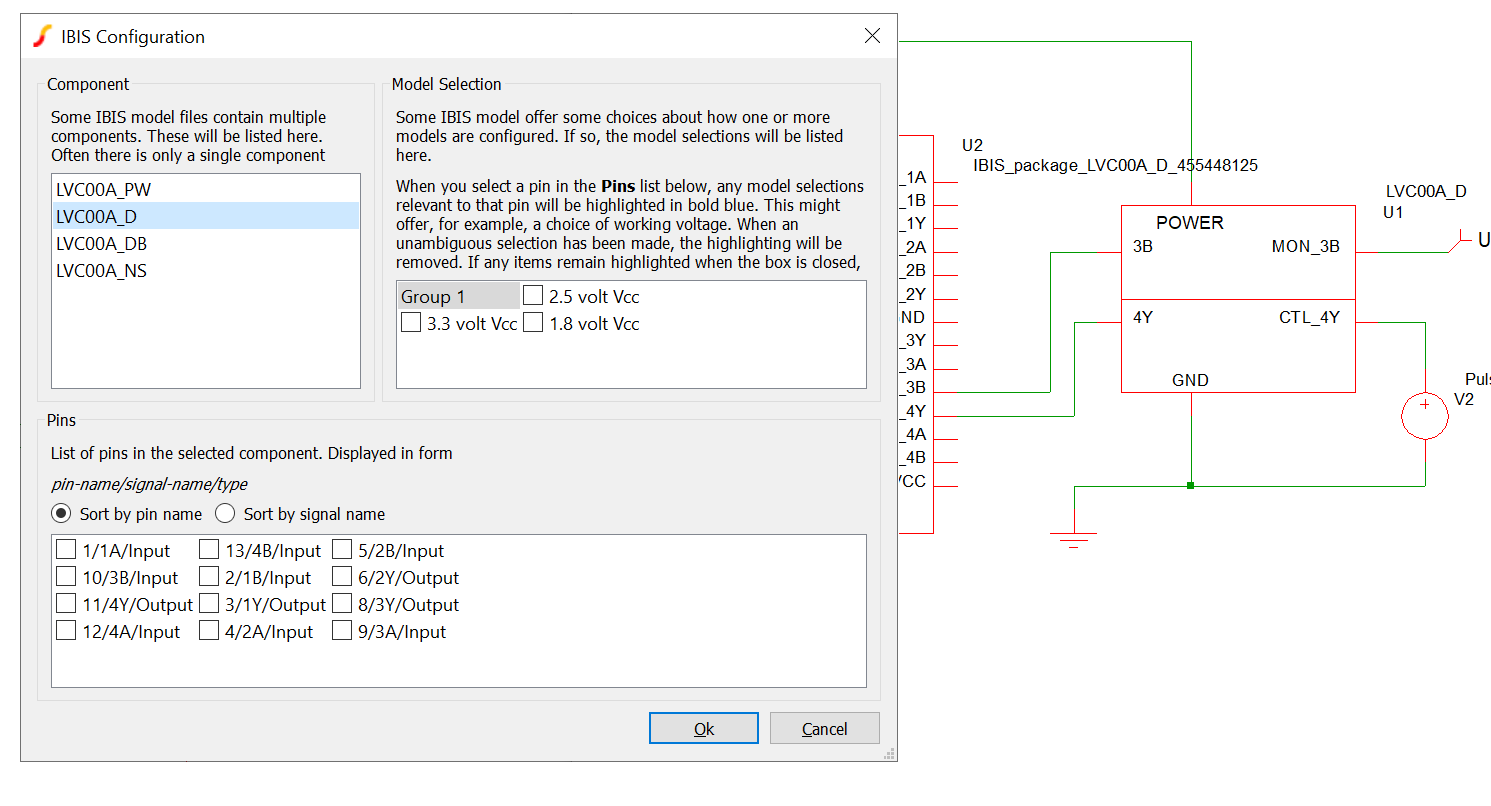Image resolution: width=1491 pixels, height=806 pixels.
Task: Click the ground symbol in the schematic
Action: (x=1073, y=538)
